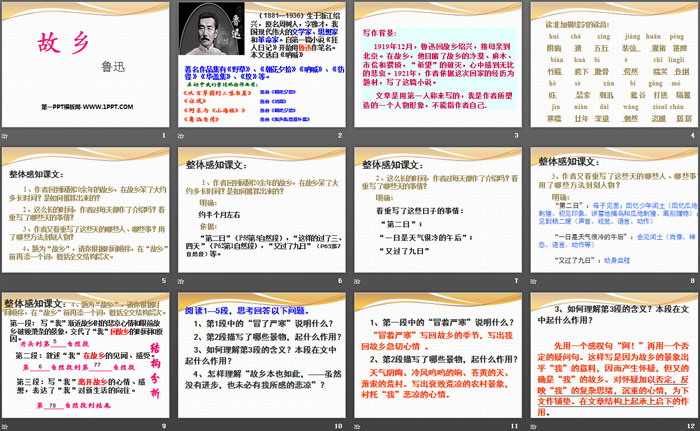Click slide number 6 label
700x431 pixels.
tap(340, 280)
